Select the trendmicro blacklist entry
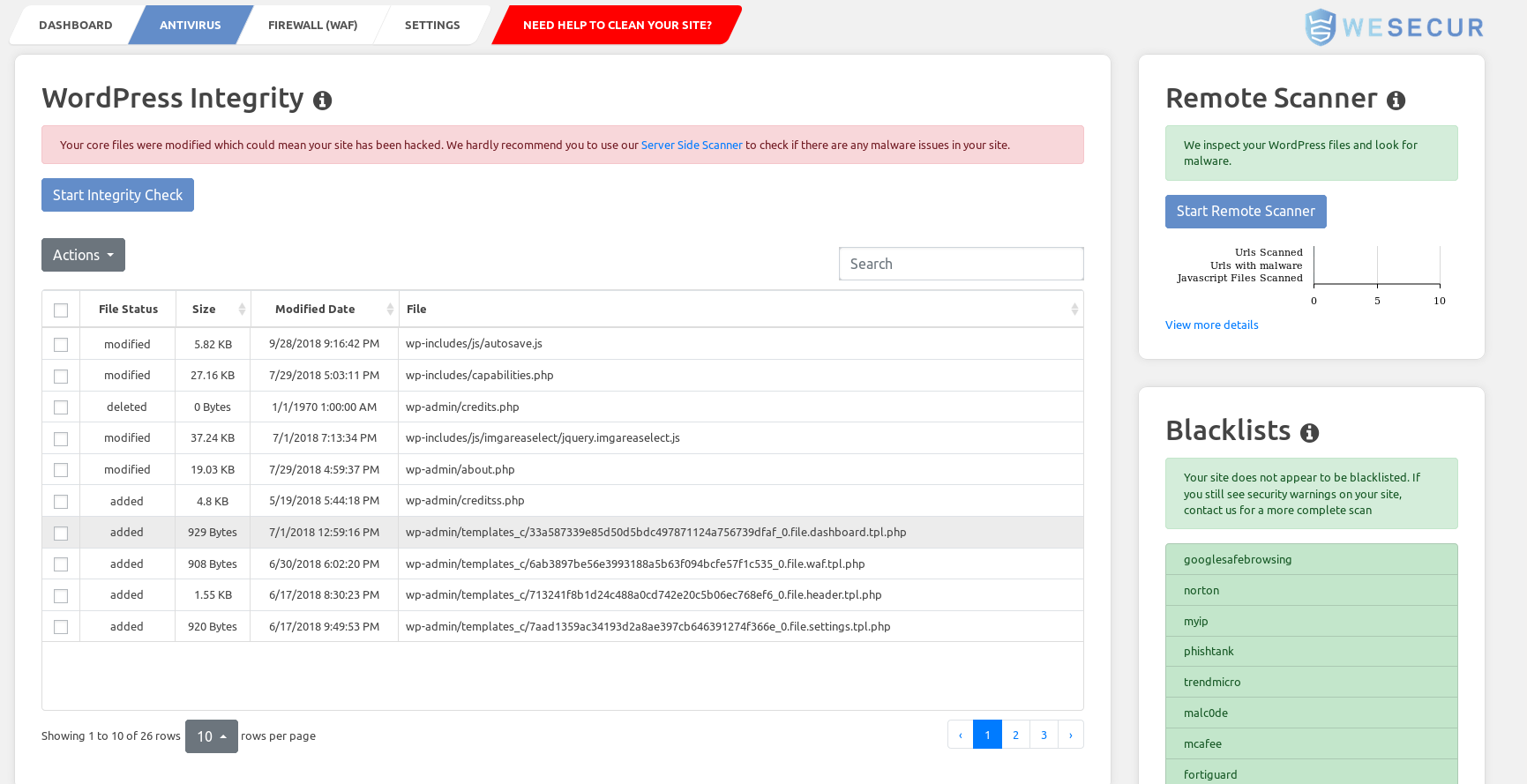Screen dimensions: 1527x784 1311,683
